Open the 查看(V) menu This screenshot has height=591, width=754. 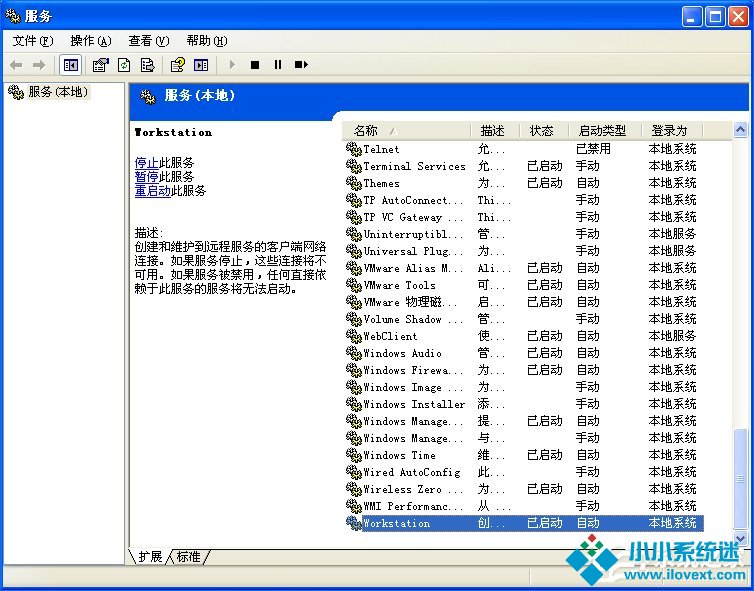[x=149, y=41]
